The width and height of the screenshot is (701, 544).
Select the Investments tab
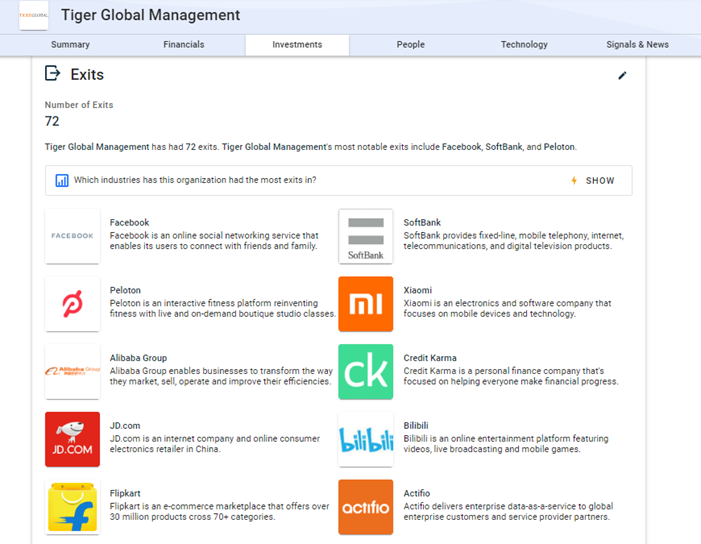[x=297, y=45]
